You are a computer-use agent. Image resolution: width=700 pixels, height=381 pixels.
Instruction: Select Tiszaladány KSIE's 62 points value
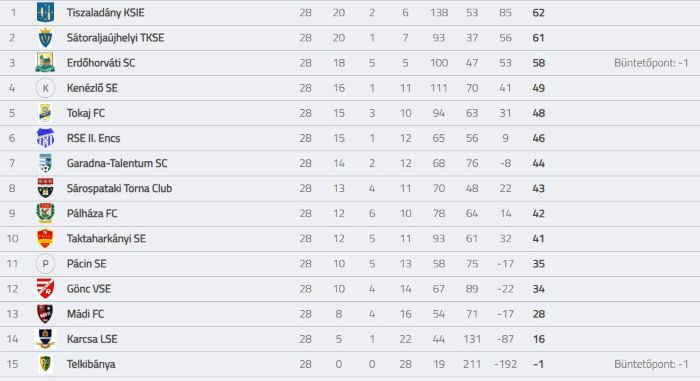click(x=538, y=13)
